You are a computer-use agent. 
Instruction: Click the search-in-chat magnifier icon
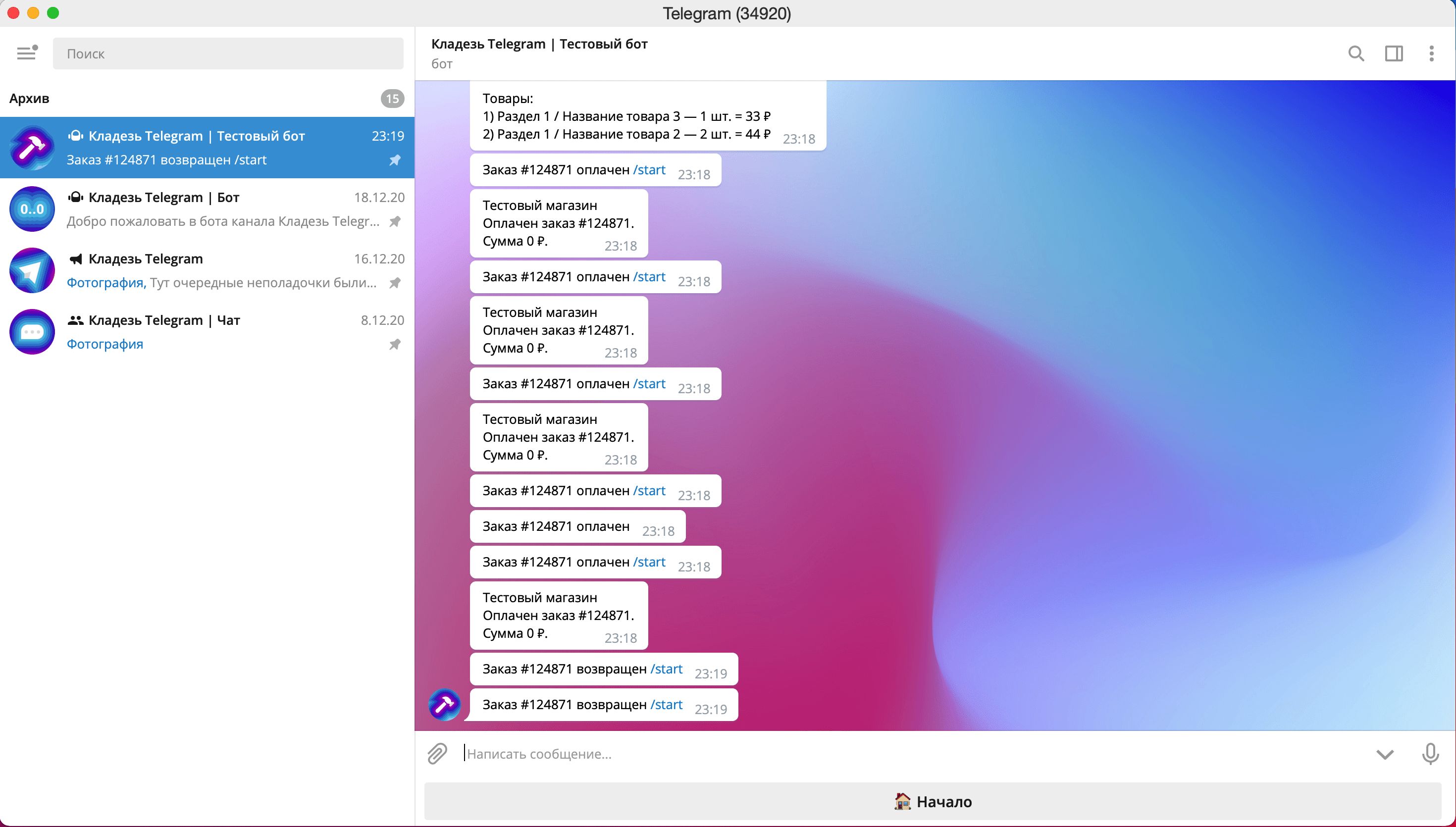point(1356,53)
